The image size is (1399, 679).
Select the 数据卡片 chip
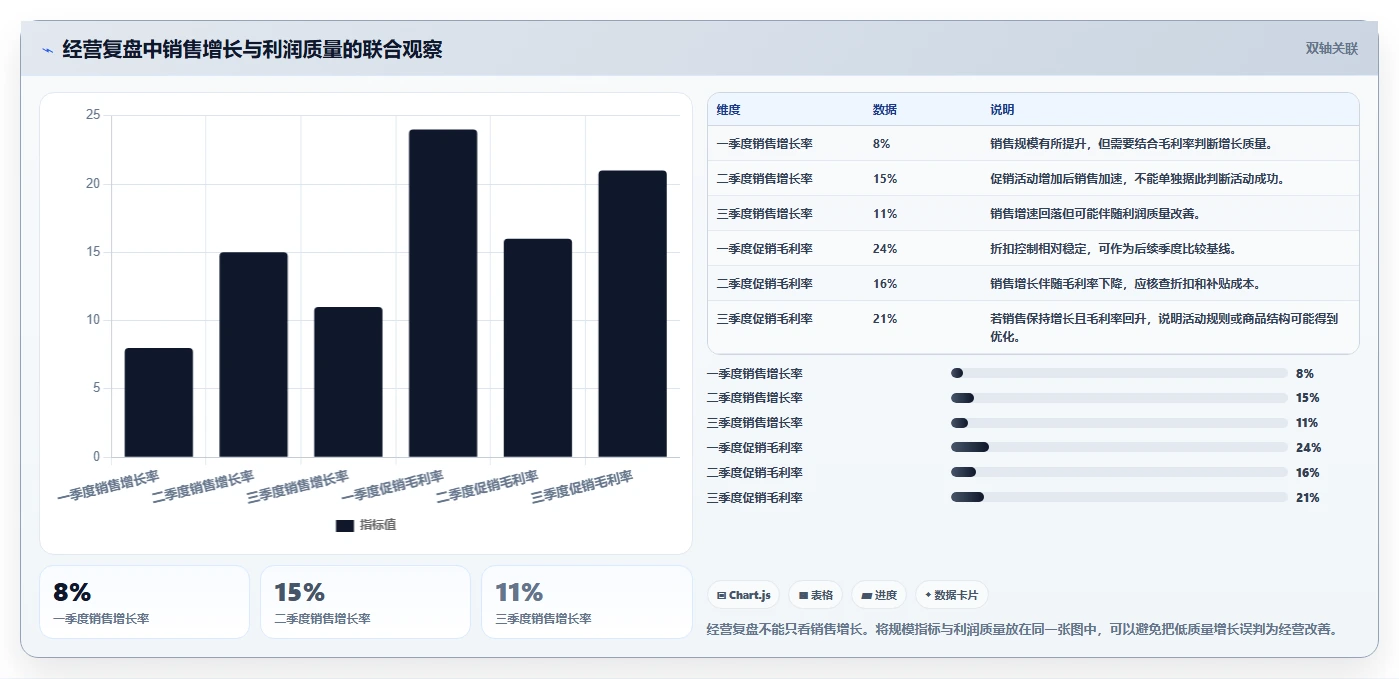tap(952, 595)
